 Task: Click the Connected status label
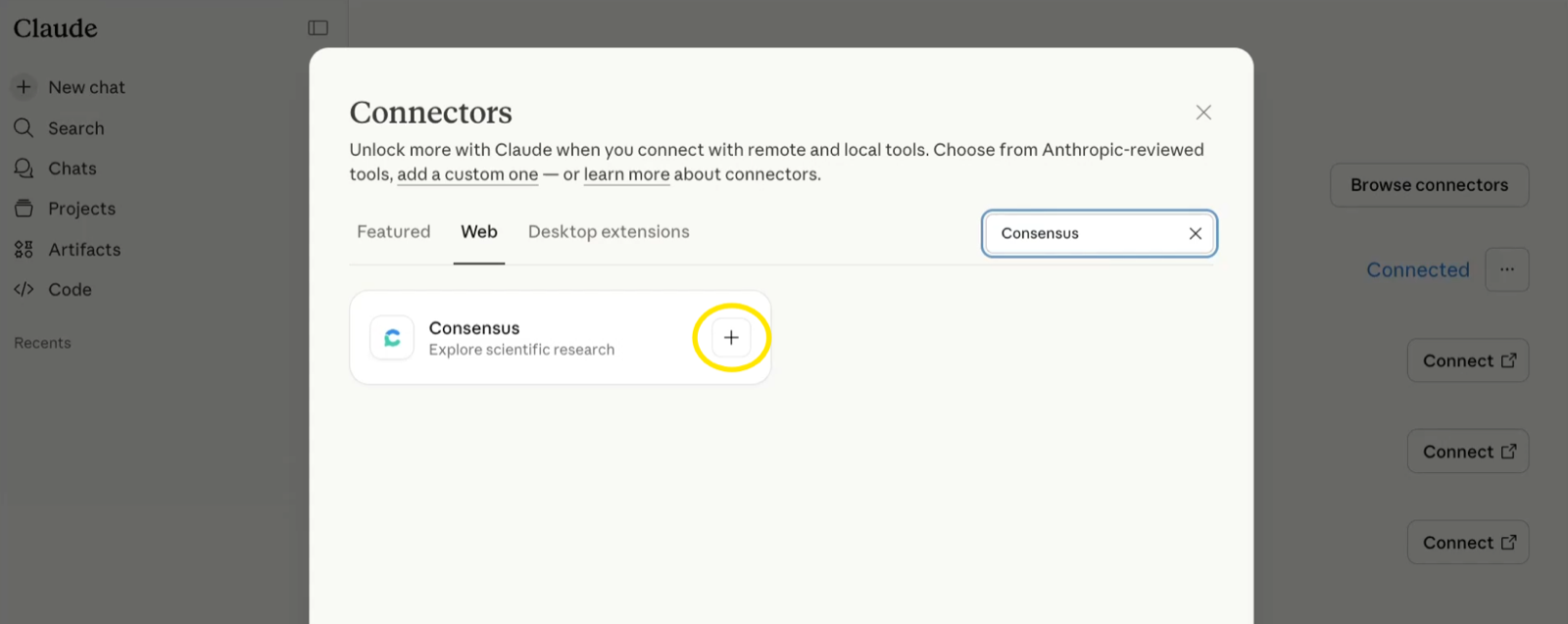tap(1418, 269)
